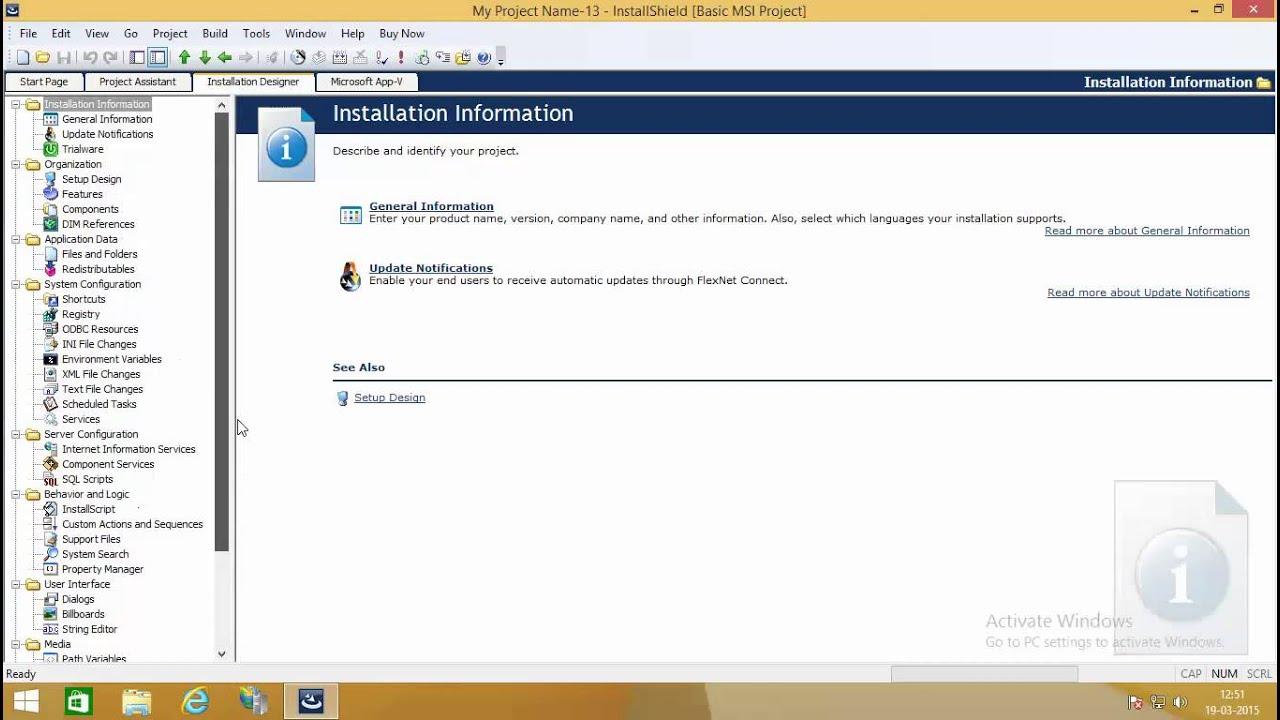
Task: Open the toolbar options overflow arrow
Action: [500, 59]
